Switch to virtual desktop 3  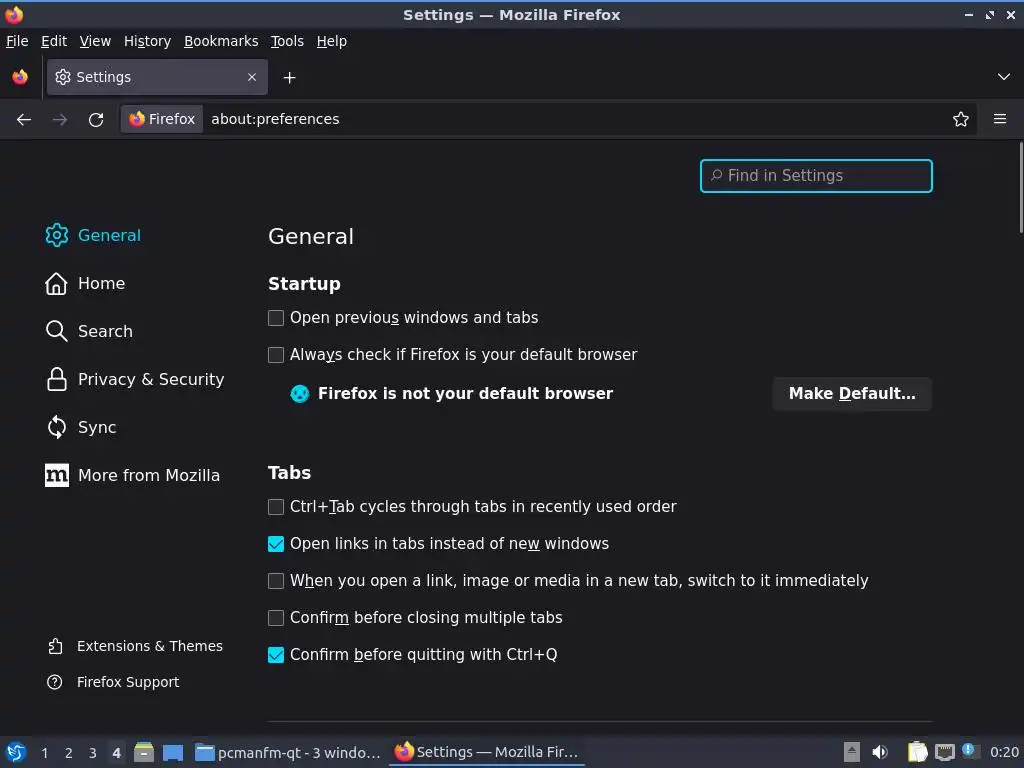93,753
